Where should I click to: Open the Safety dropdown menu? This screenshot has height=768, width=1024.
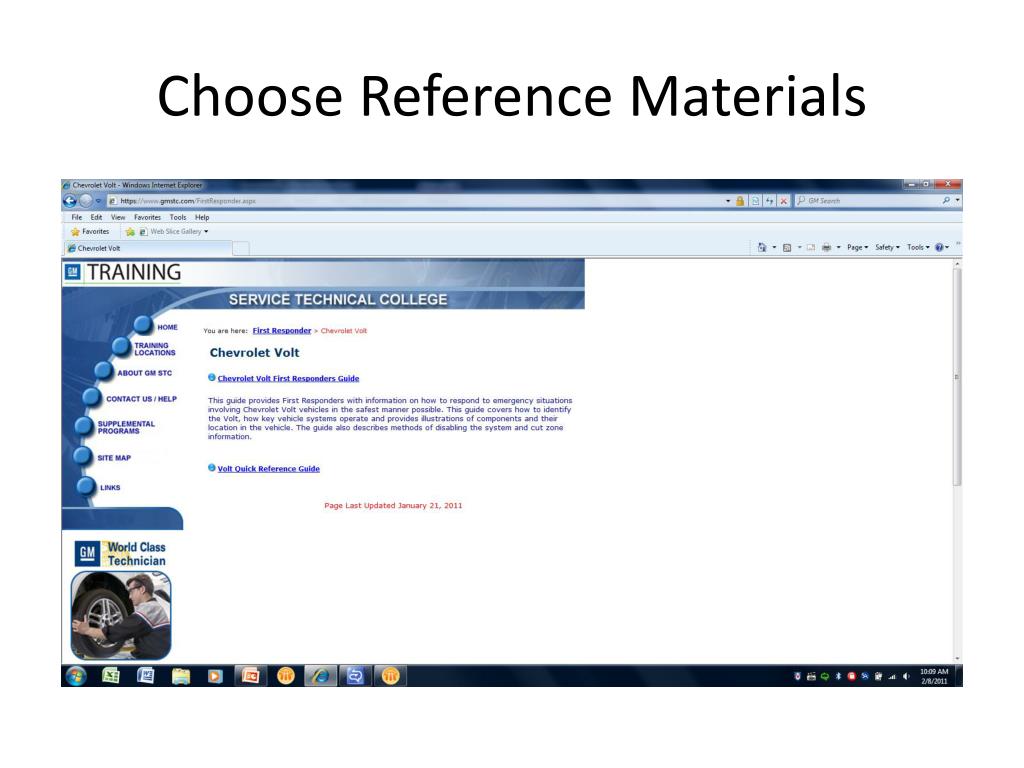(x=888, y=248)
